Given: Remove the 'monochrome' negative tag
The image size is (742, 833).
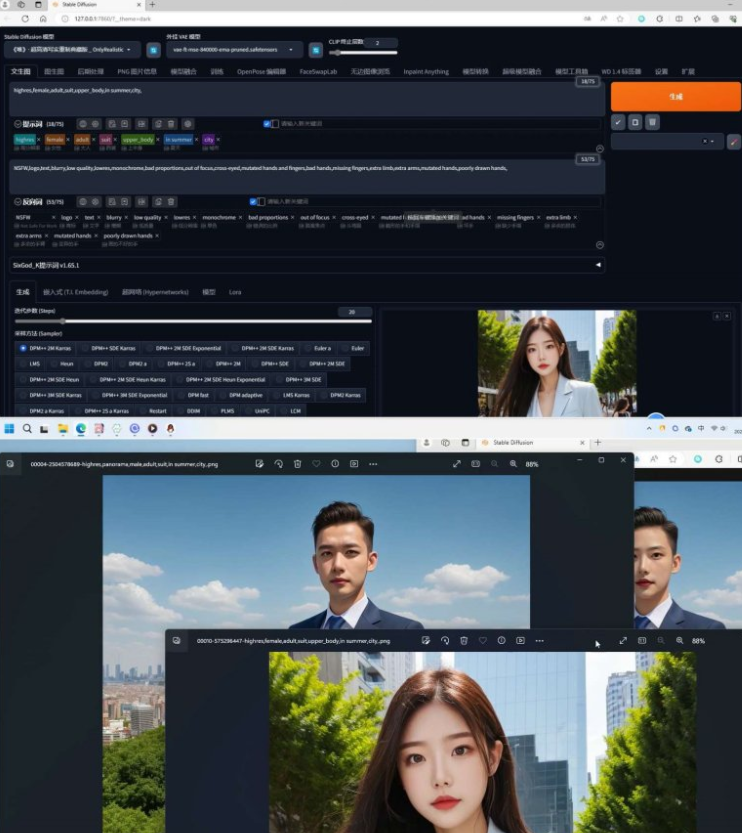Looking at the screenshot, I should 240,217.
